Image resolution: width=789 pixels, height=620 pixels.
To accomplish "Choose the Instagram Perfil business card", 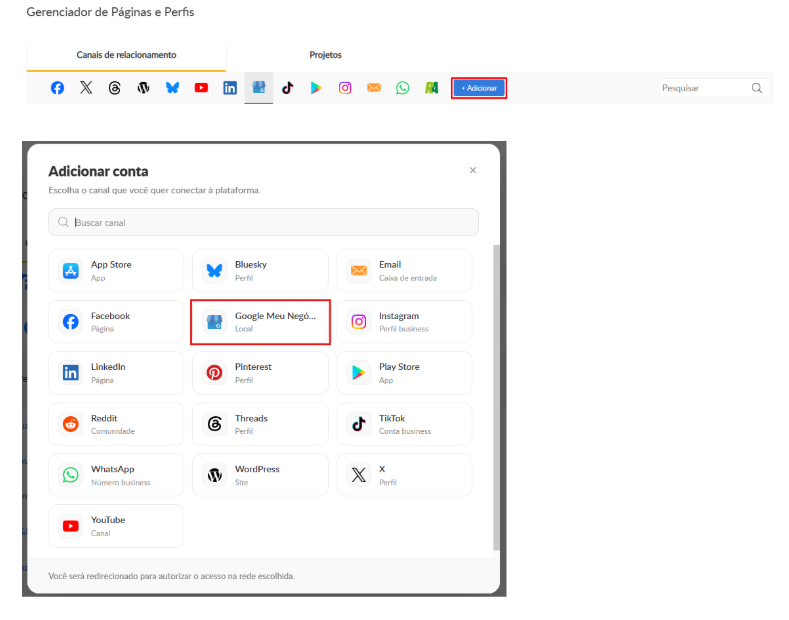I will [x=404, y=322].
